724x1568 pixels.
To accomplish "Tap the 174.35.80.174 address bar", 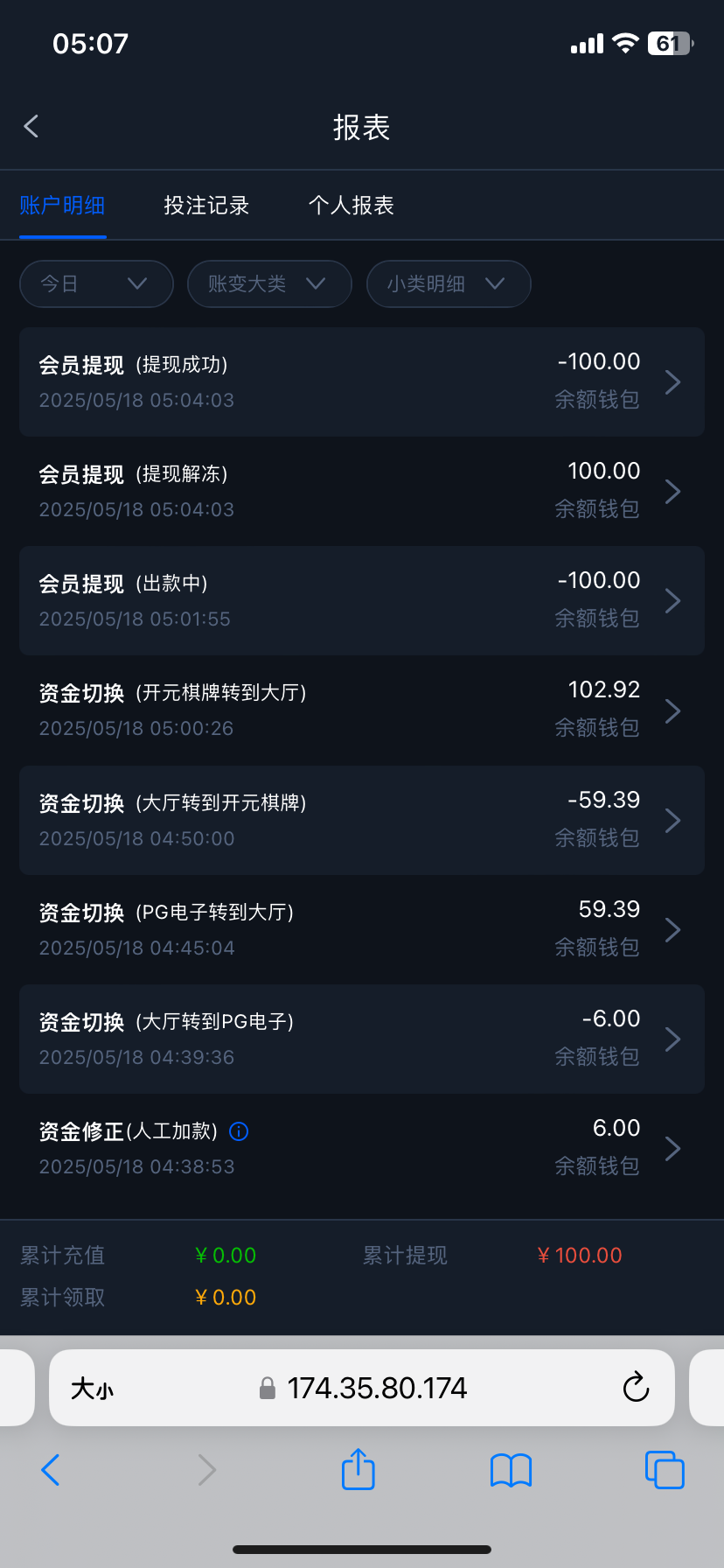I will coord(376,1389).
